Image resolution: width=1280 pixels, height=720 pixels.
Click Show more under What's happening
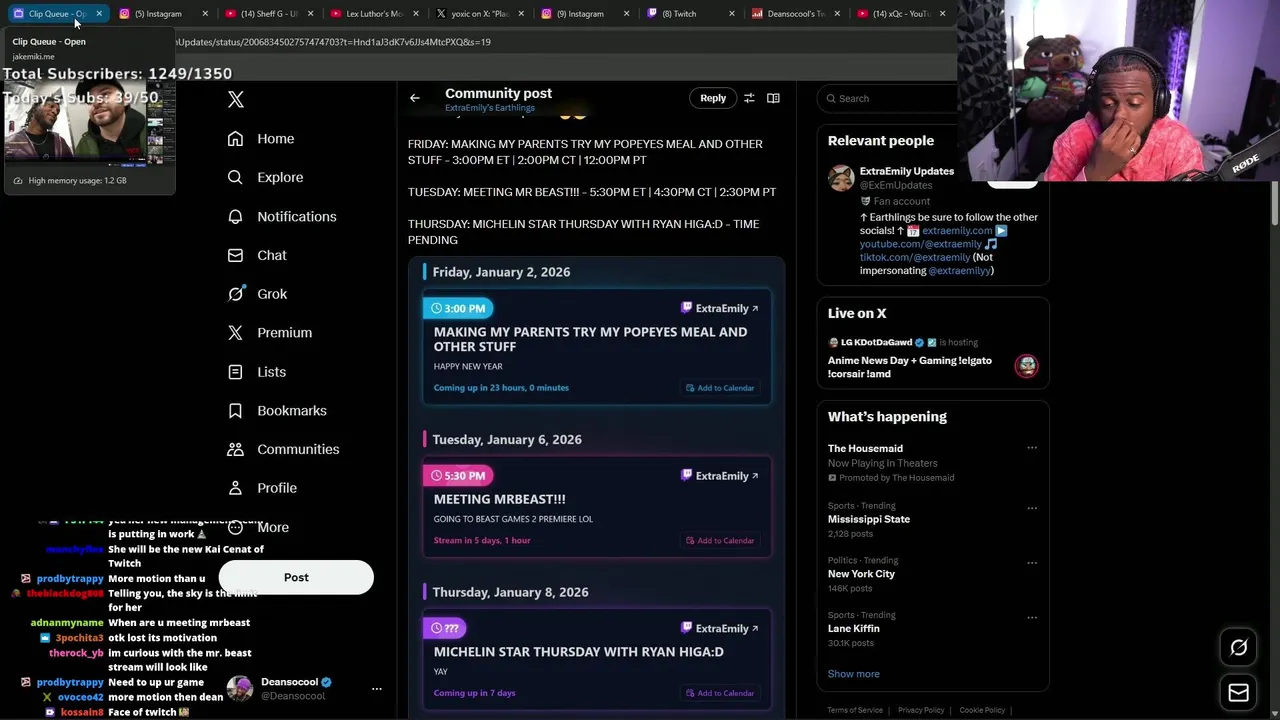[854, 674]
